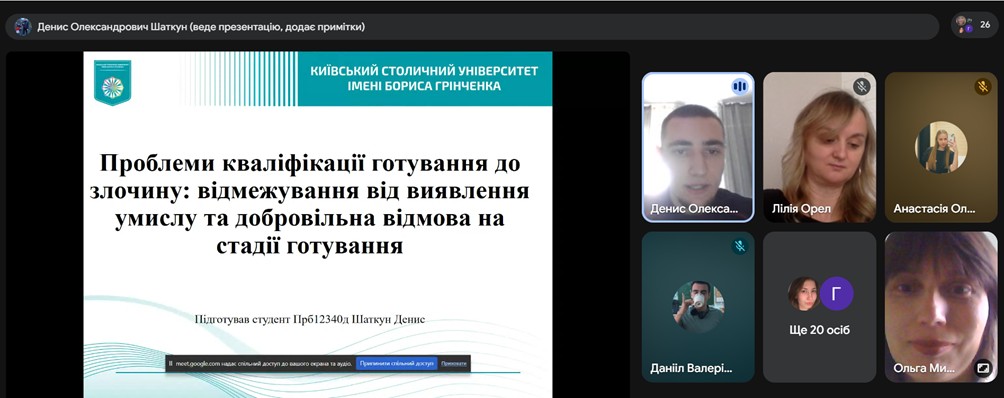This screenshot has width=1004, height=398.
Task: Click the drag handle of screen-share bar
Action: pos(170,363)
